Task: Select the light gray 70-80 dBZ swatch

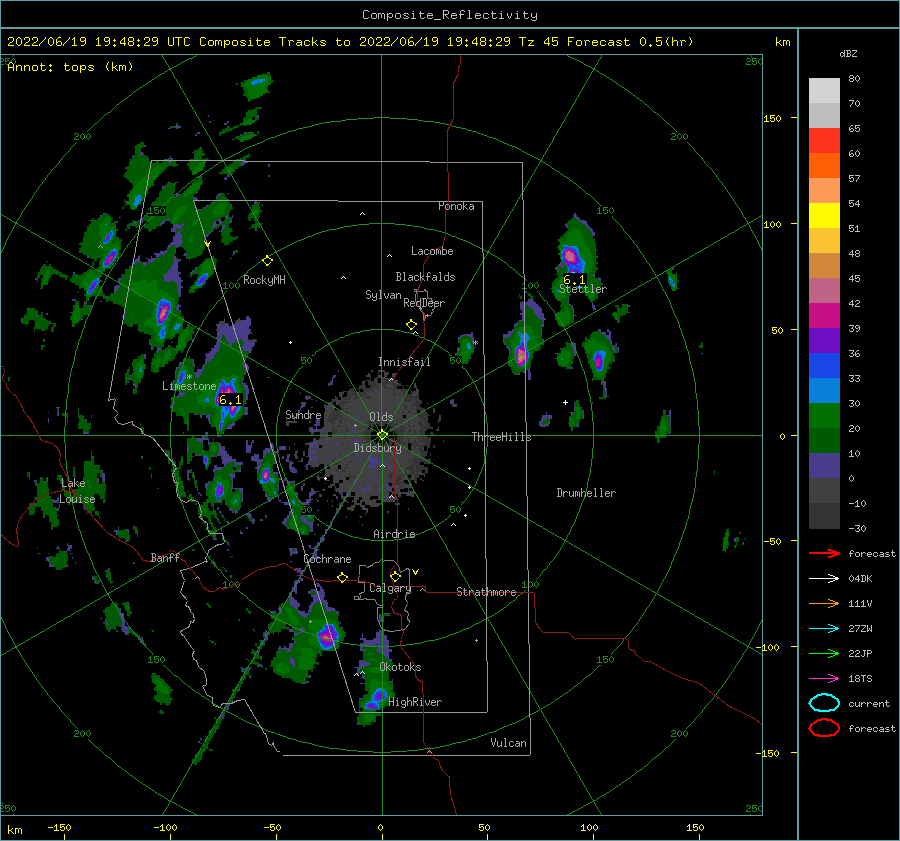Action: 824,91
